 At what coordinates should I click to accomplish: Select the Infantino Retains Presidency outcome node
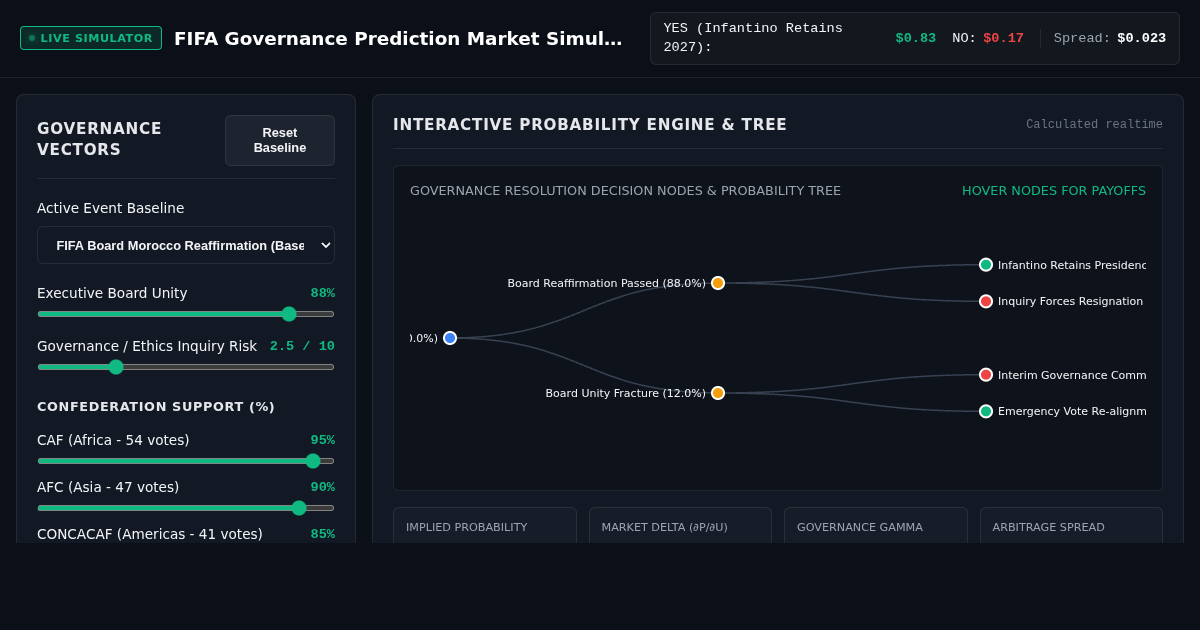pos(986,265)
